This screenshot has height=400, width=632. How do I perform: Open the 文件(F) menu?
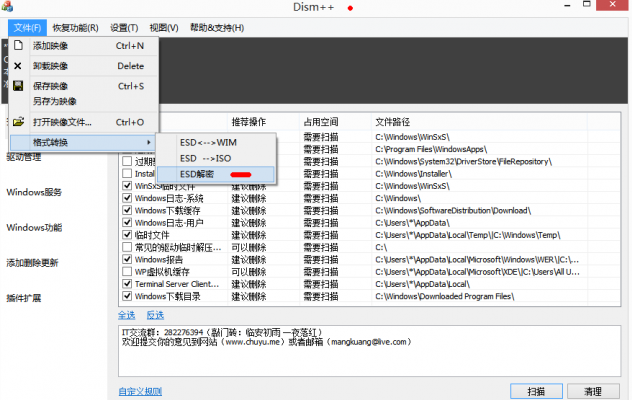pos(27,28)
